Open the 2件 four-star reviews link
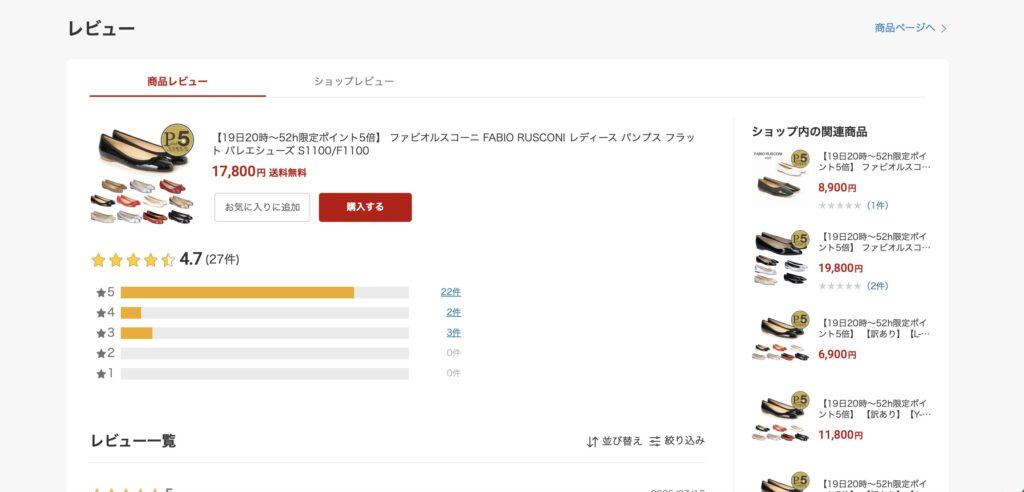Image resolution: width=1024 pixels, height=492 pixels. [x=454, y=312]
